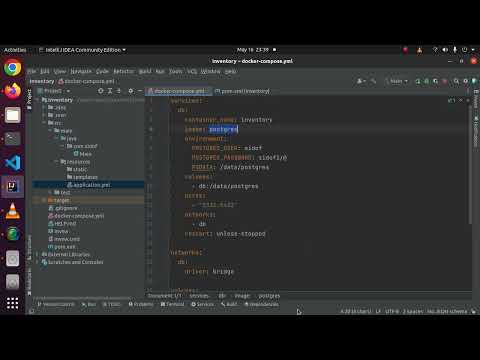The image size is (480, 360).
Task: Open the Help menu
Action: click(230, 71)
